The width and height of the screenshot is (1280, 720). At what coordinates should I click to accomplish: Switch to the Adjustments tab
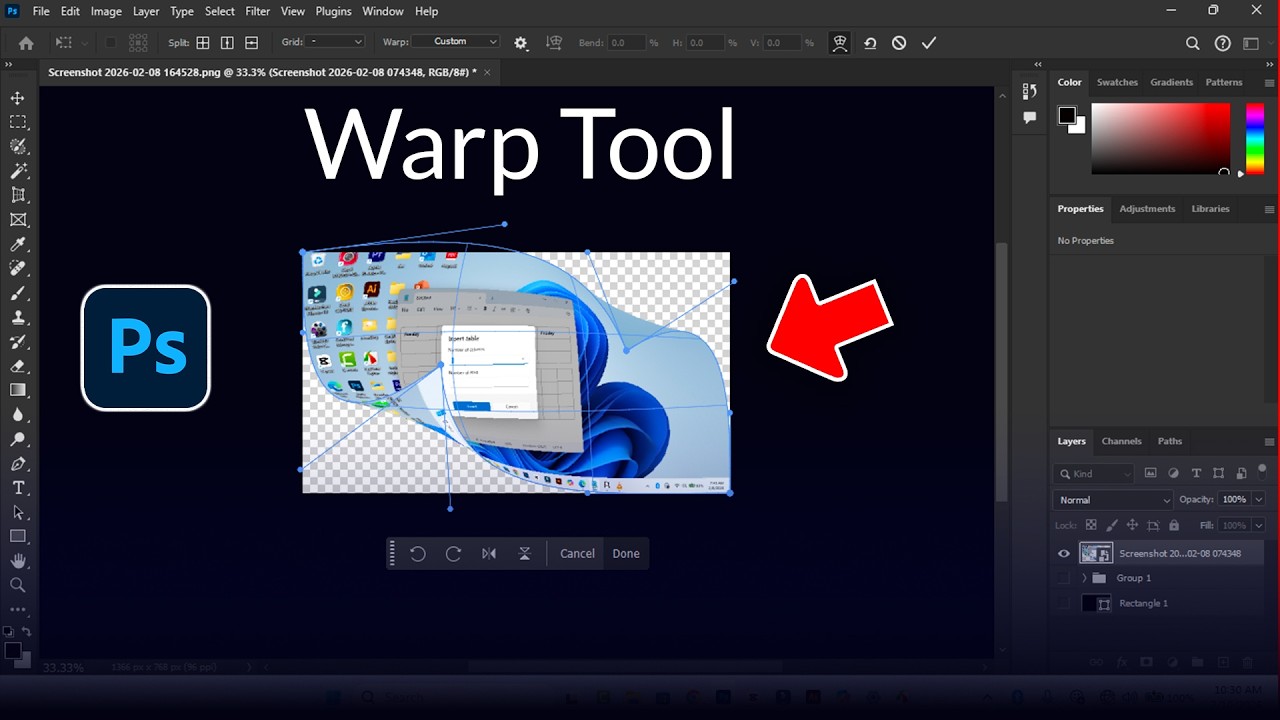click(x=1147, y=209)
